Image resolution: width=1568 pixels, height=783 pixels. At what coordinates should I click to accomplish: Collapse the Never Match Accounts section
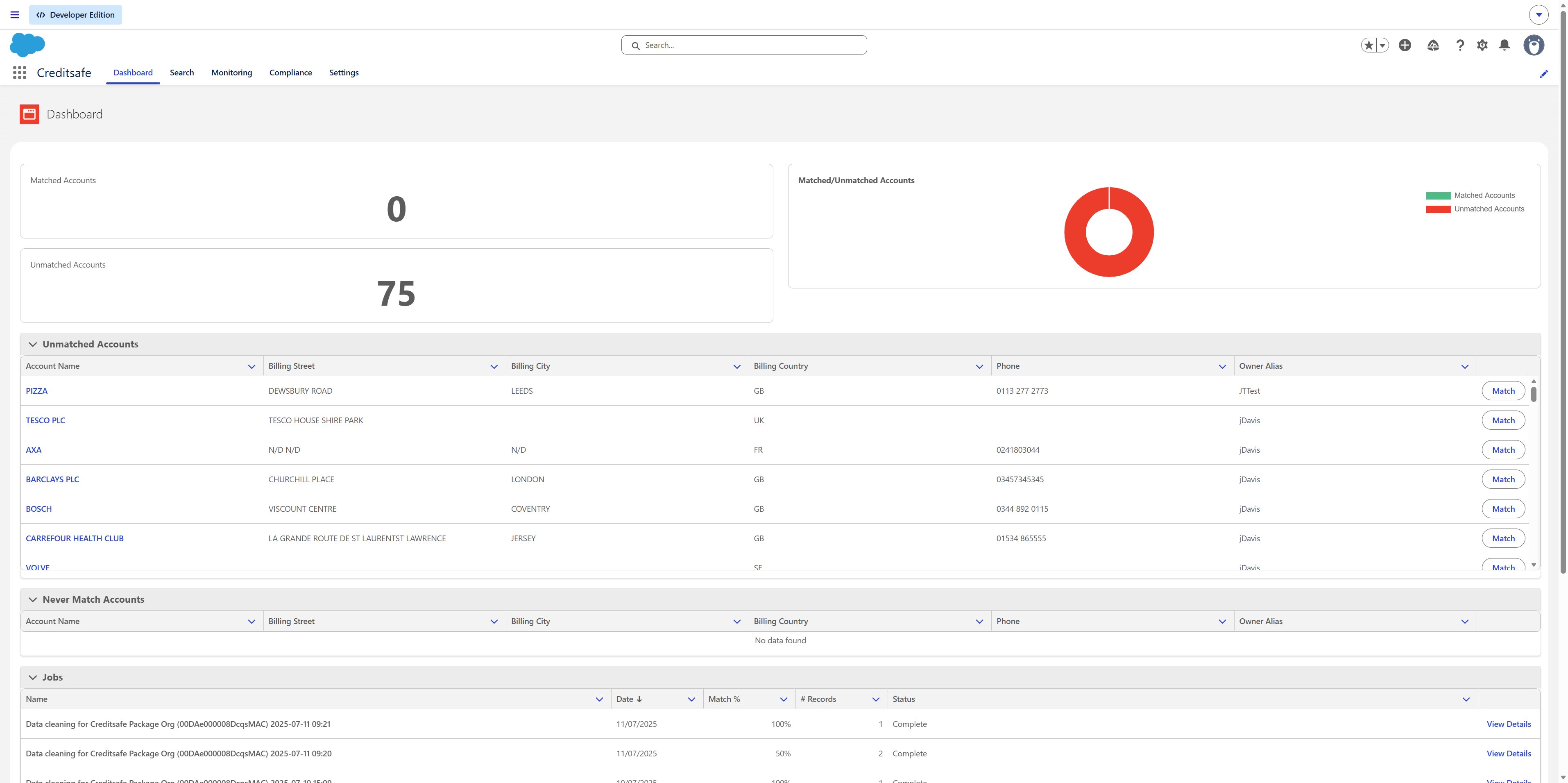33,599
